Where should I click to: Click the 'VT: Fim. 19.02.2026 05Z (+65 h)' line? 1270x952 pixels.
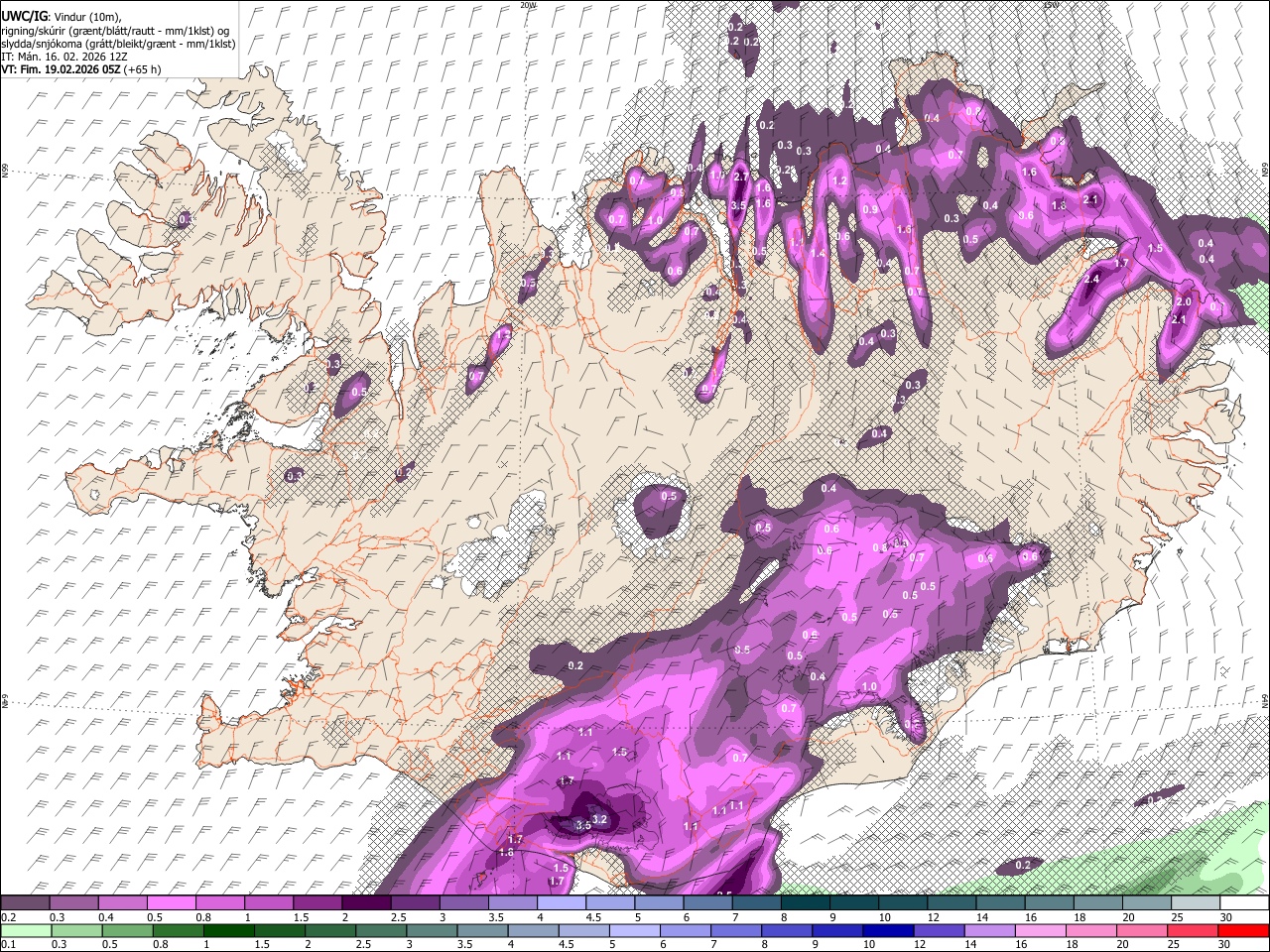(x=80, y=69)
